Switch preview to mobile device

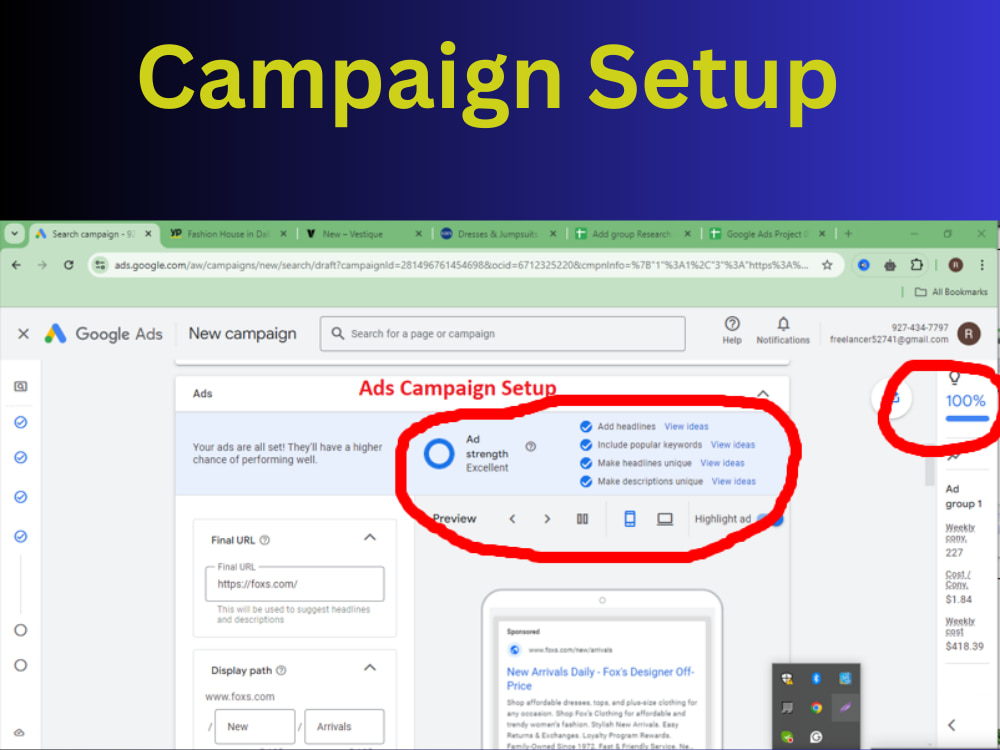coord(629,519)
